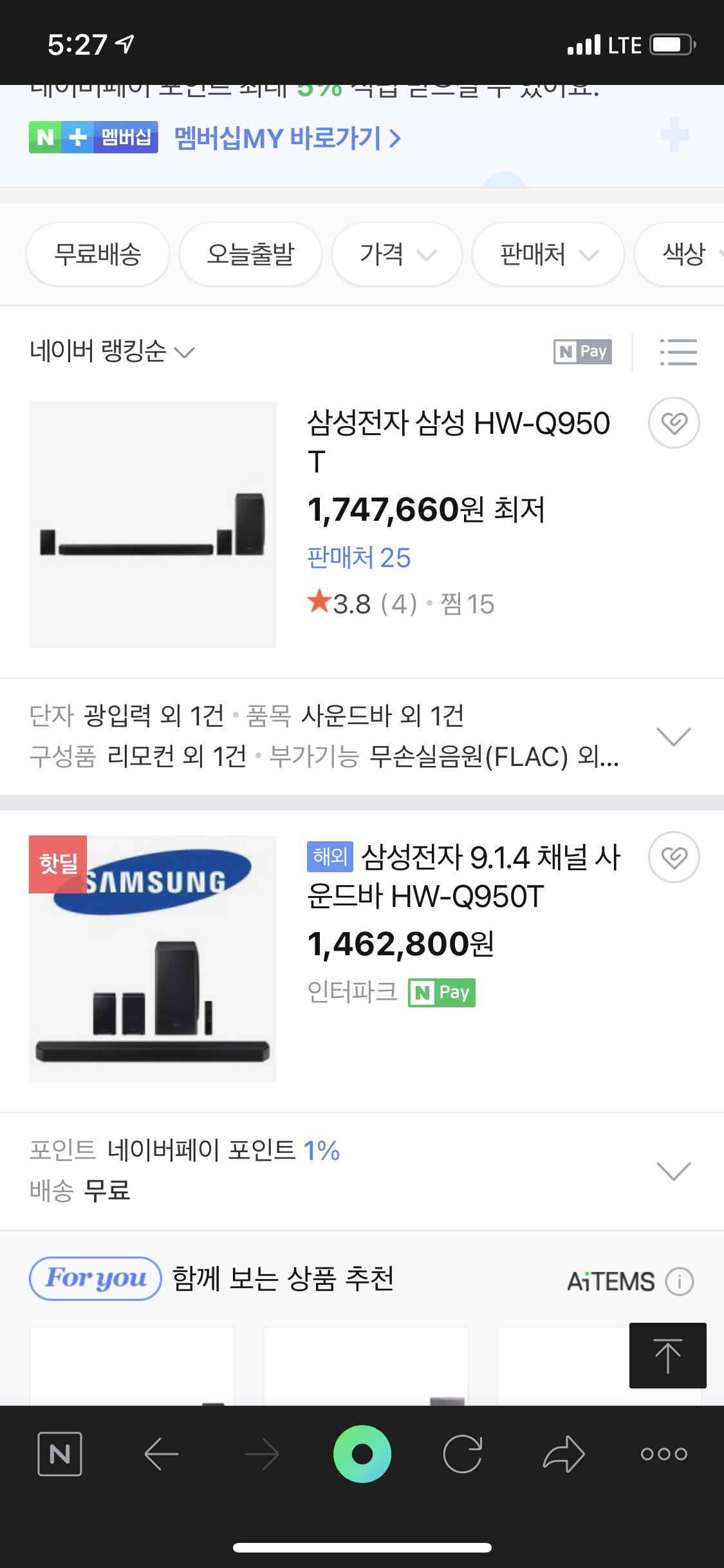Viewport: 724px width, 1568px height.
Task: Switch the list view layout icon
Action: pyautogui.click(x=678, y=352)
